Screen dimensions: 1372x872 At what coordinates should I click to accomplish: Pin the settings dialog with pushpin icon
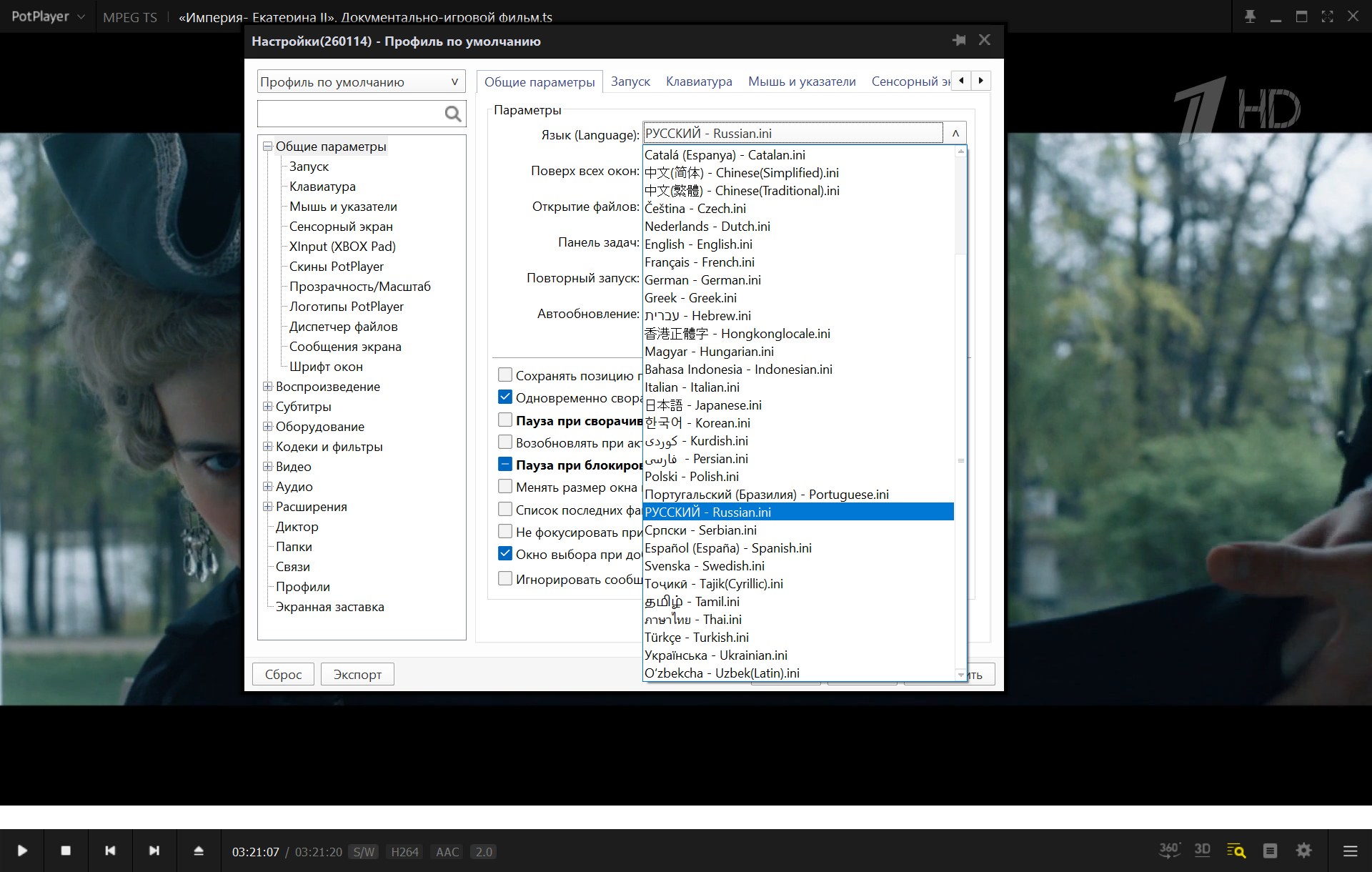pos(959,40)
